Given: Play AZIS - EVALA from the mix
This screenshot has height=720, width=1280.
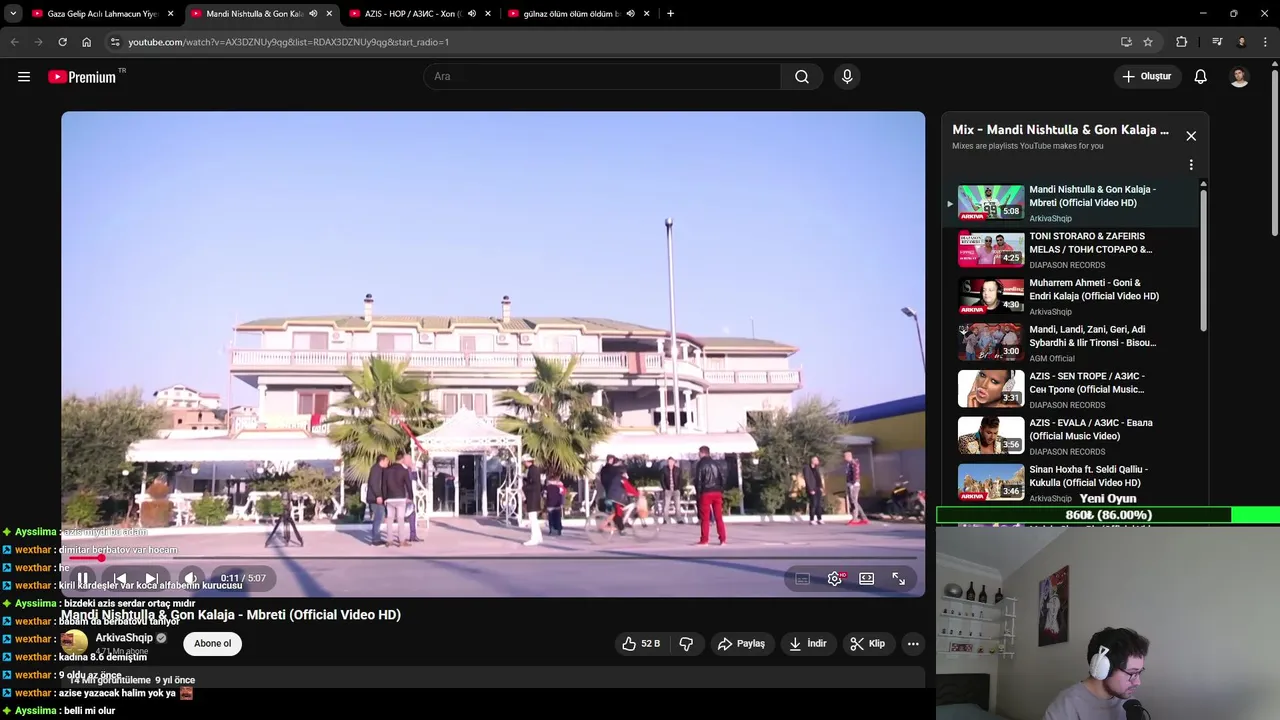Looking at the screenshot, I should [x=1072, y=437].
